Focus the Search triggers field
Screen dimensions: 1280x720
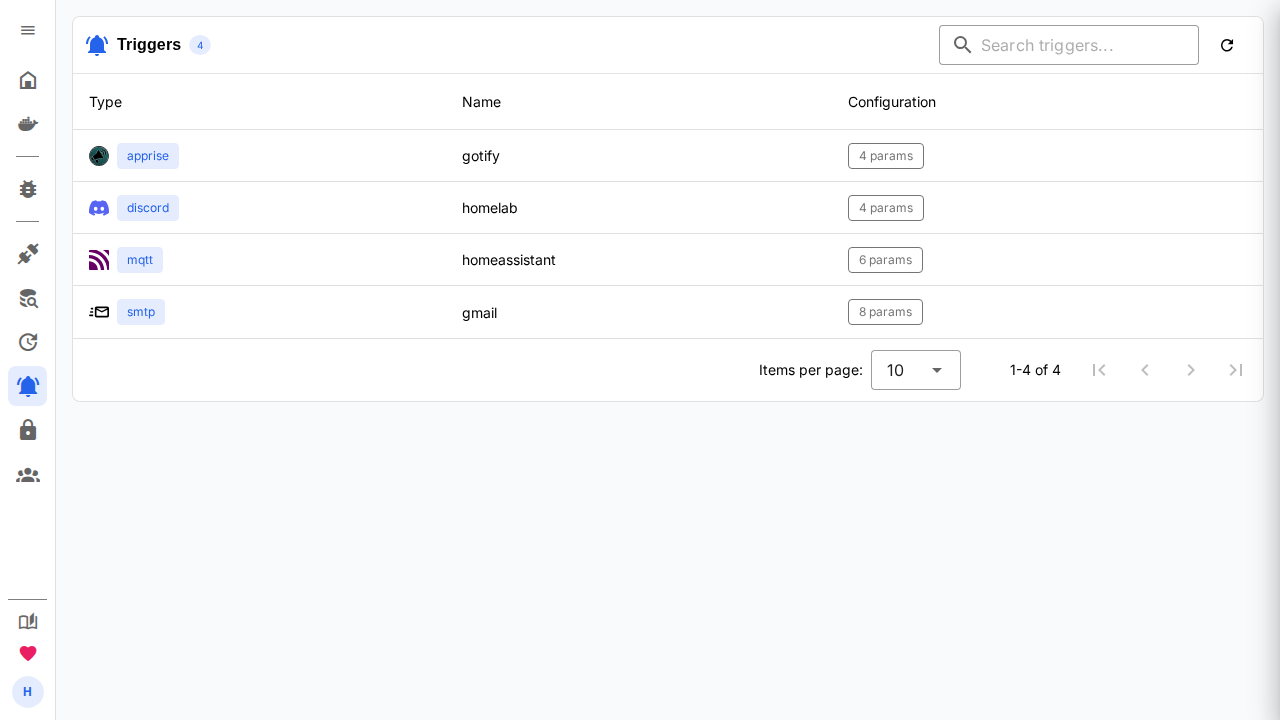click(1069, 45)
